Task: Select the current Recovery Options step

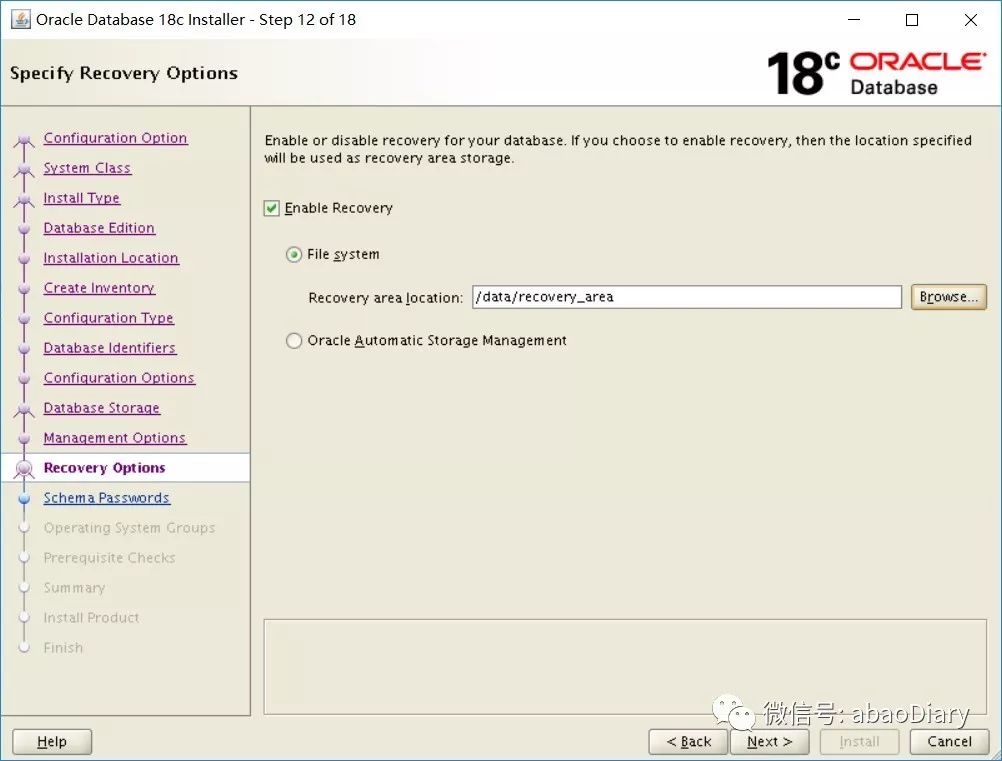Action: (104, 468)
